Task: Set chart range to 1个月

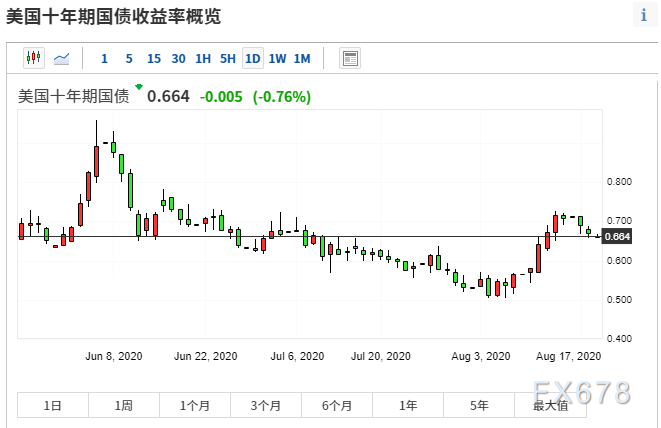Action: click(195, 405)
